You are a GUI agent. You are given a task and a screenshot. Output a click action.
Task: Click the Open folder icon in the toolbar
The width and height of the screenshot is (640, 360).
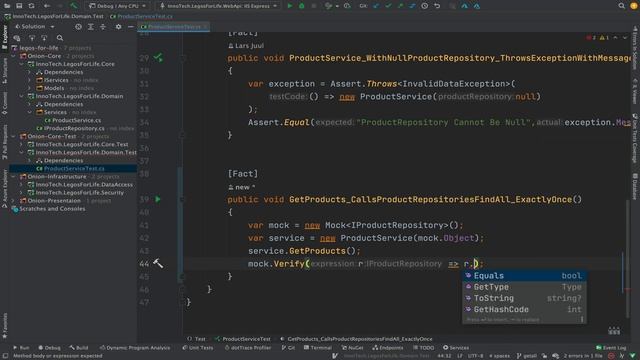(x=7, y=6)
